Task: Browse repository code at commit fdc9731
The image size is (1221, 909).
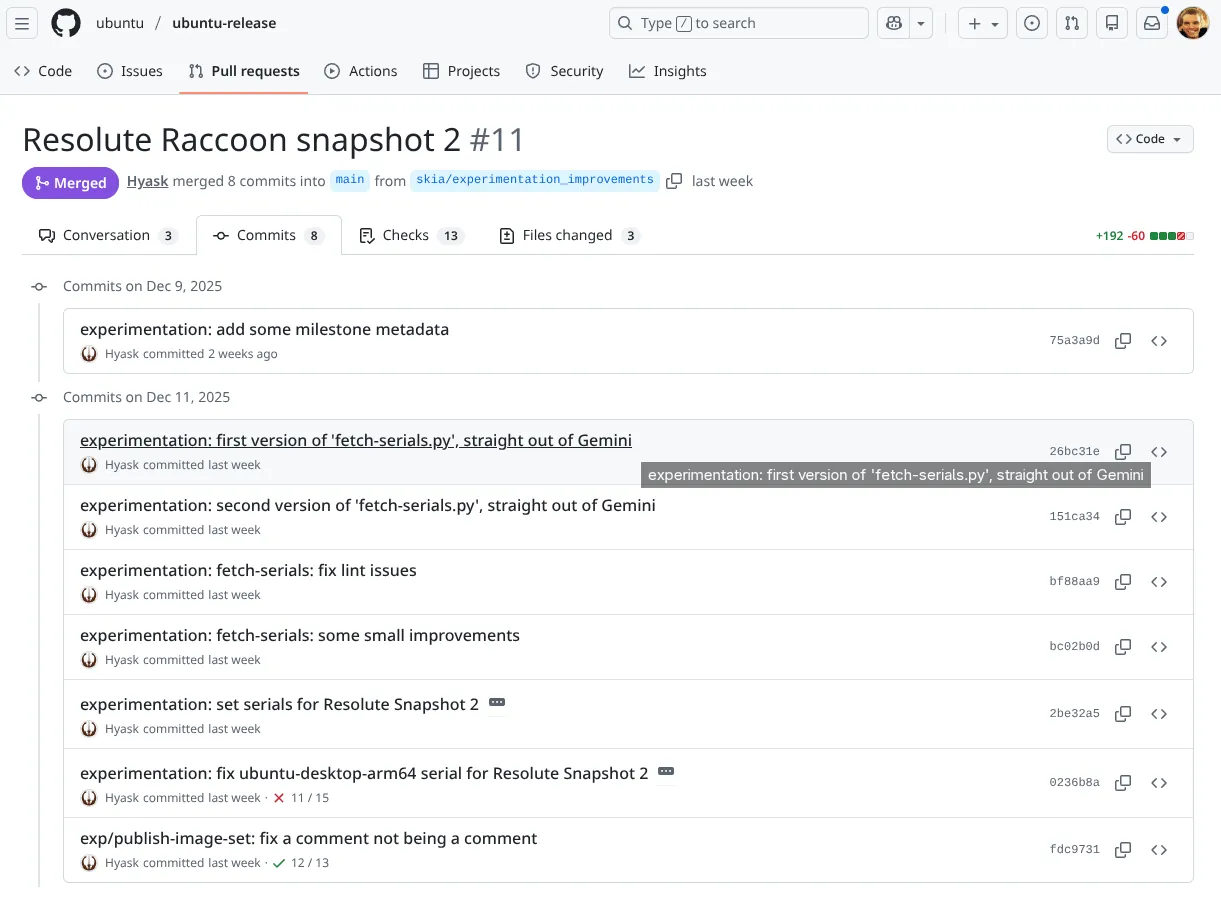Action: coord(1159,849)
